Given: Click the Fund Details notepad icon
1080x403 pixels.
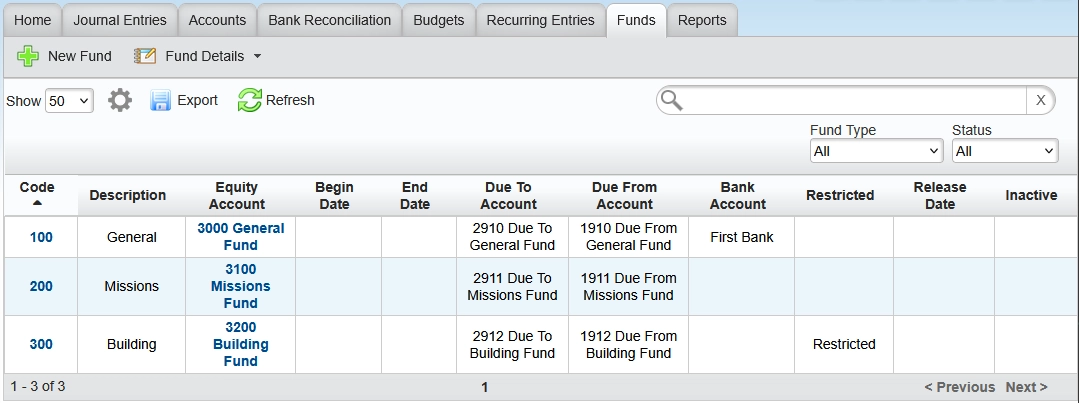Looking at the screenshot, I should [x=145, y=56].
